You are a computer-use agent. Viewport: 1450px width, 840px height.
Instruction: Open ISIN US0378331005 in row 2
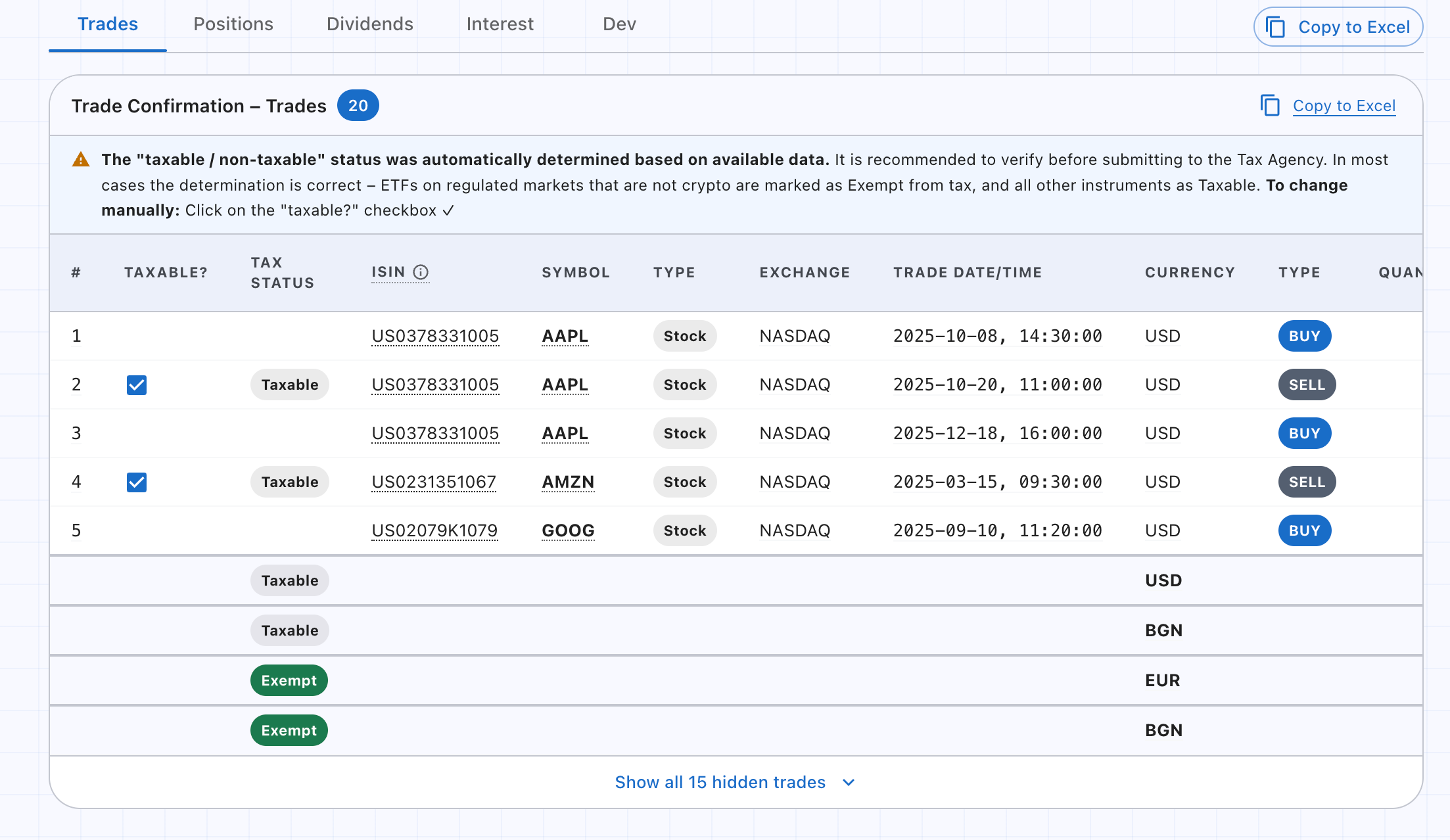click(435, 385)
